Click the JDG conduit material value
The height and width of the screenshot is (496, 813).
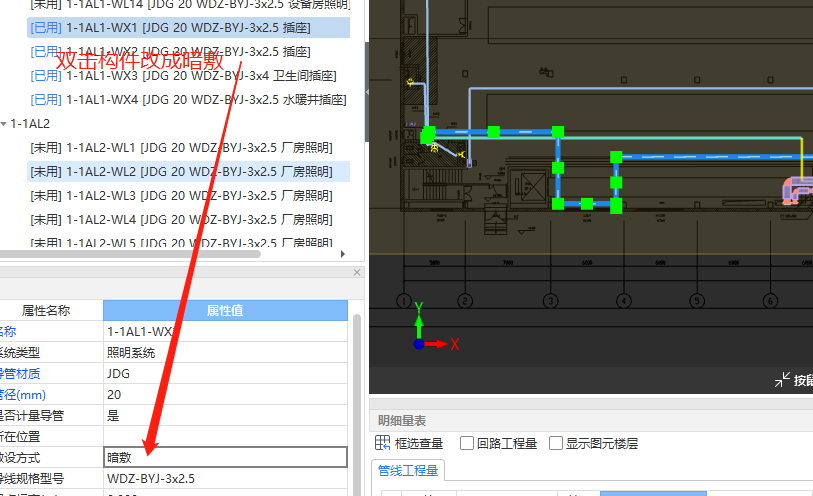click(225, 374)
